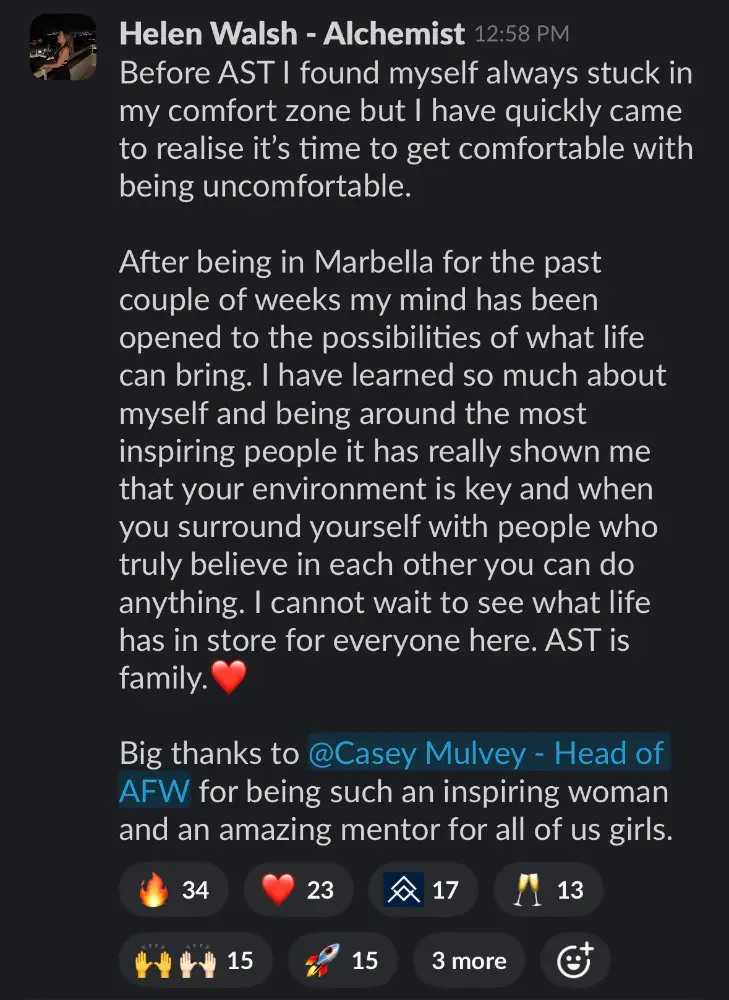Click the "Big thanks to" text
The height and width of the screenshot is (1000, 729).
coord(208,753)
